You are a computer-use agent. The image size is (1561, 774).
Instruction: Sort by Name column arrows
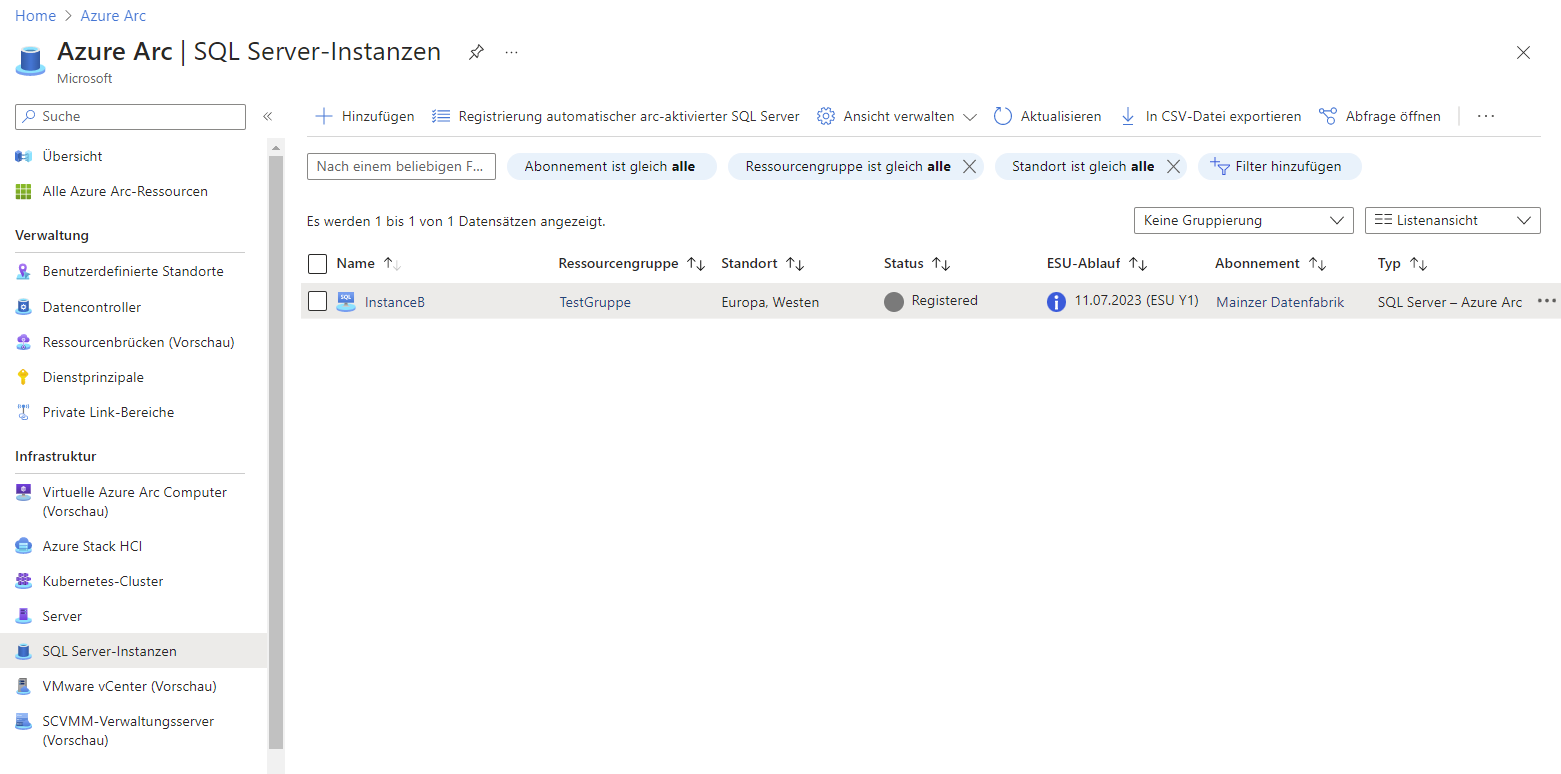[392, 264]
